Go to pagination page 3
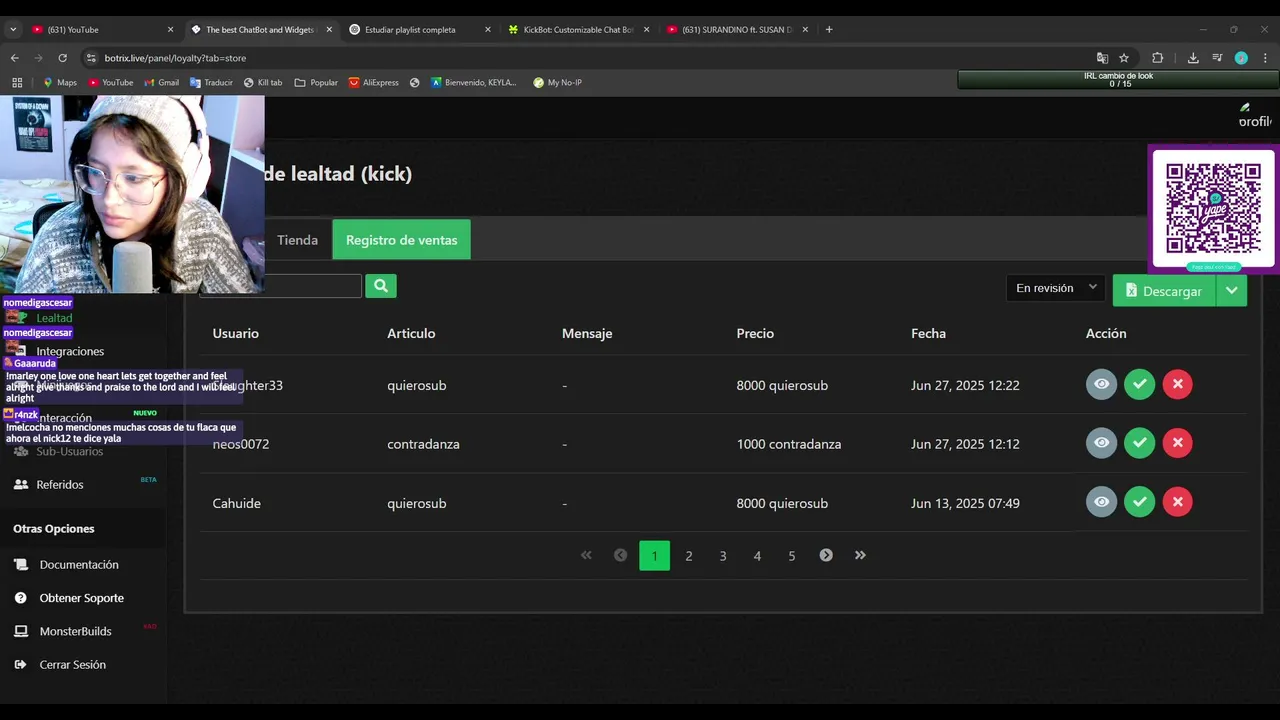Viewport: 1280px width, 720px height. (723, 556)
